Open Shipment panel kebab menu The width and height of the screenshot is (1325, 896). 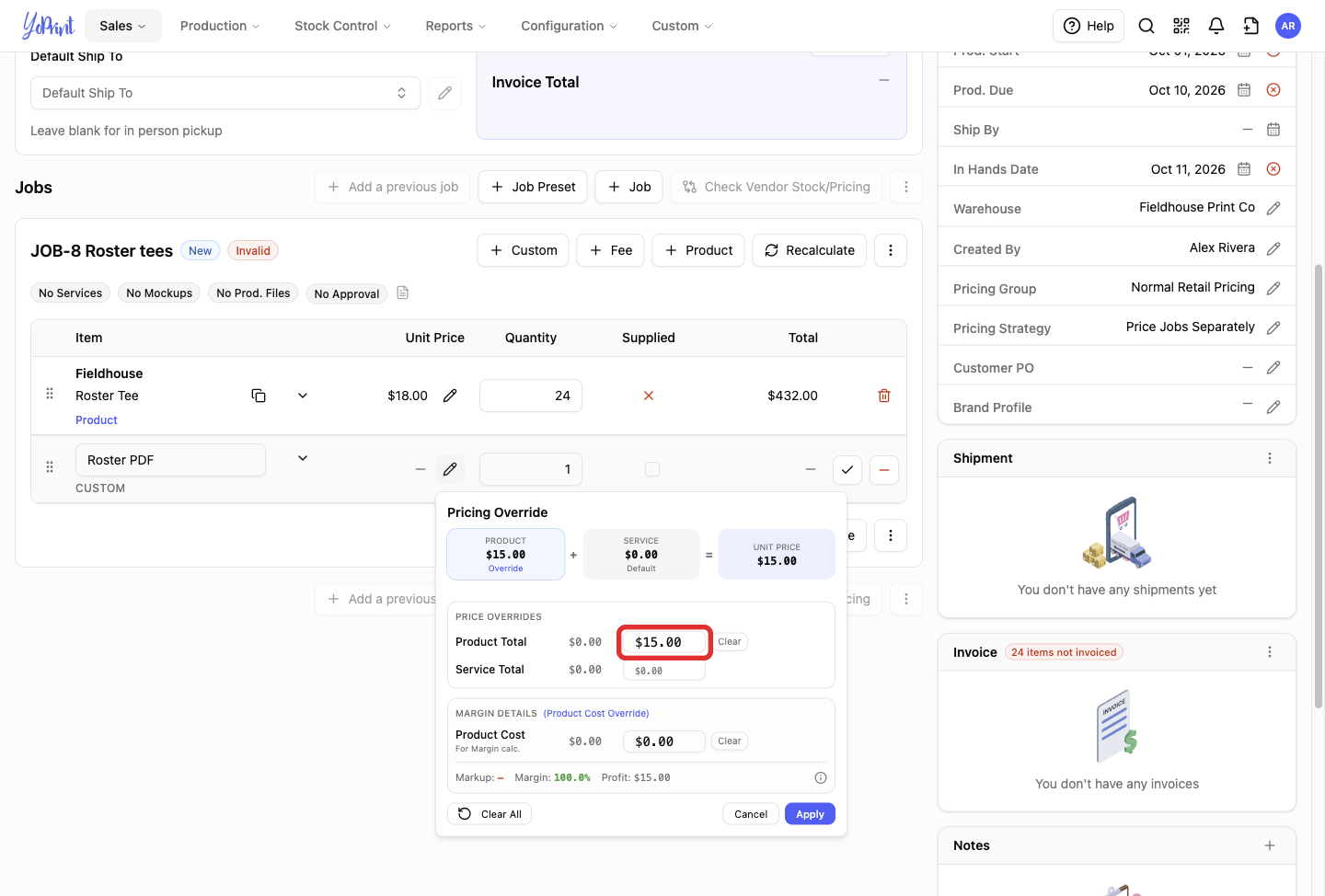coord(1270,458)
